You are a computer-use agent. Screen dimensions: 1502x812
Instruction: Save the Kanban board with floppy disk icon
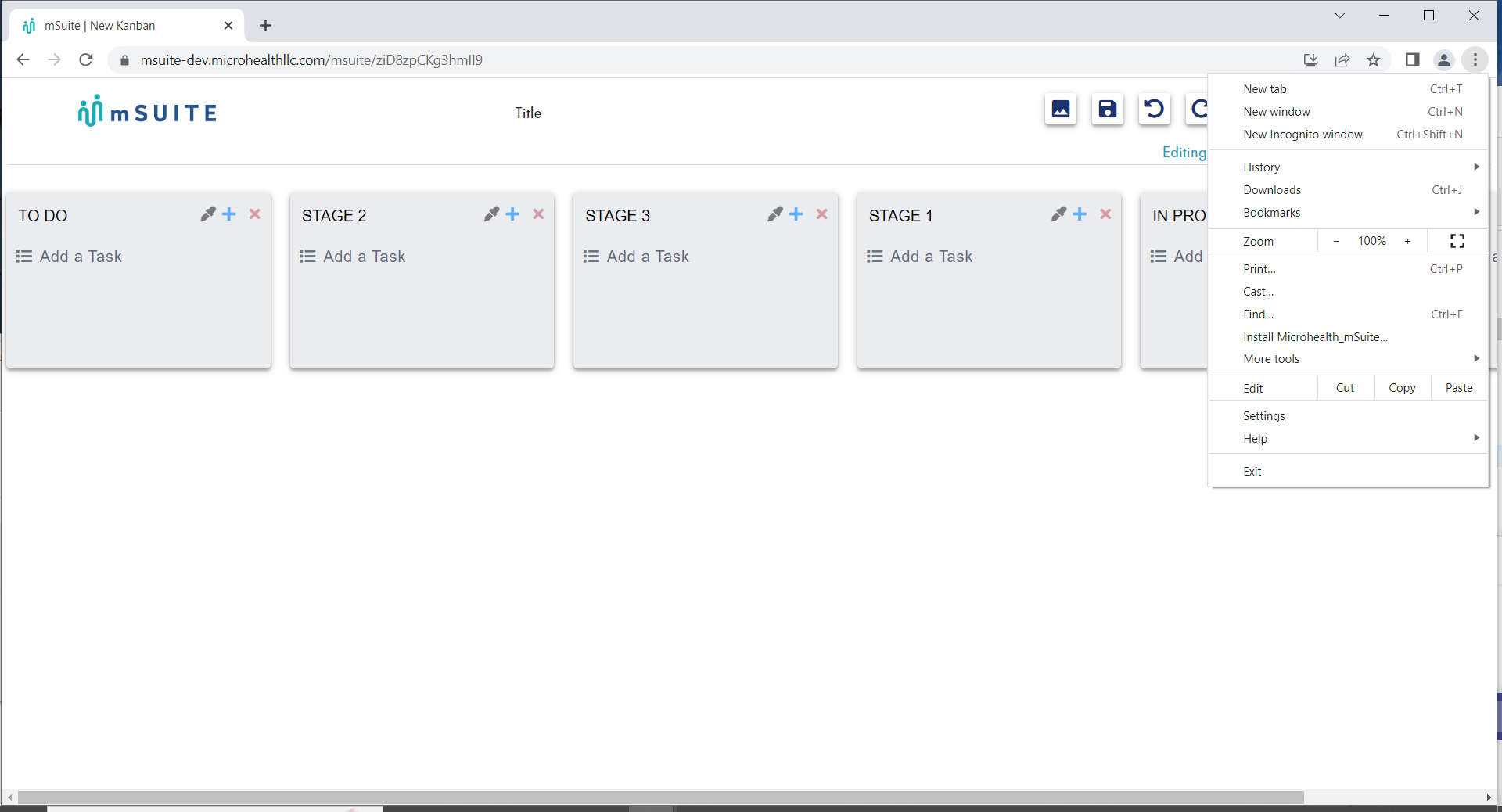click(x=1106, y=110)
